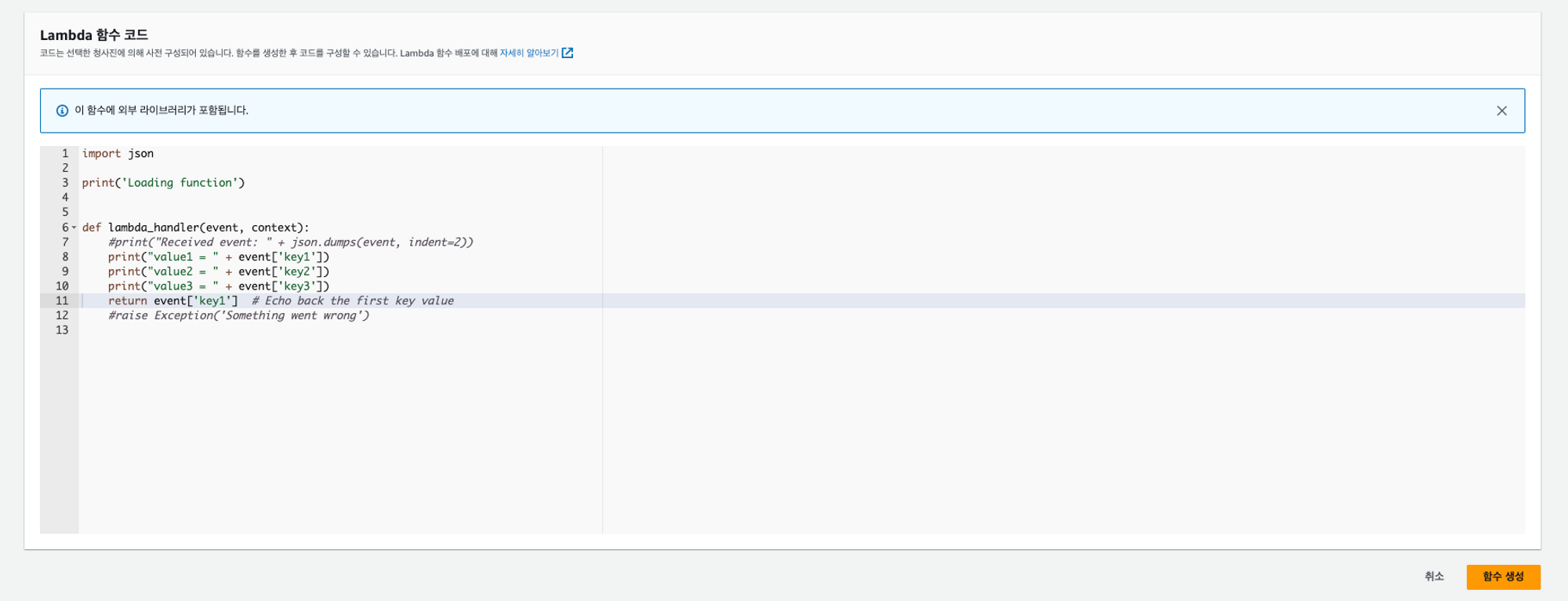Viewport: 1568px width, 601px height.
Task: Click line number 7 in the gutter
Action: coord(65,242)
